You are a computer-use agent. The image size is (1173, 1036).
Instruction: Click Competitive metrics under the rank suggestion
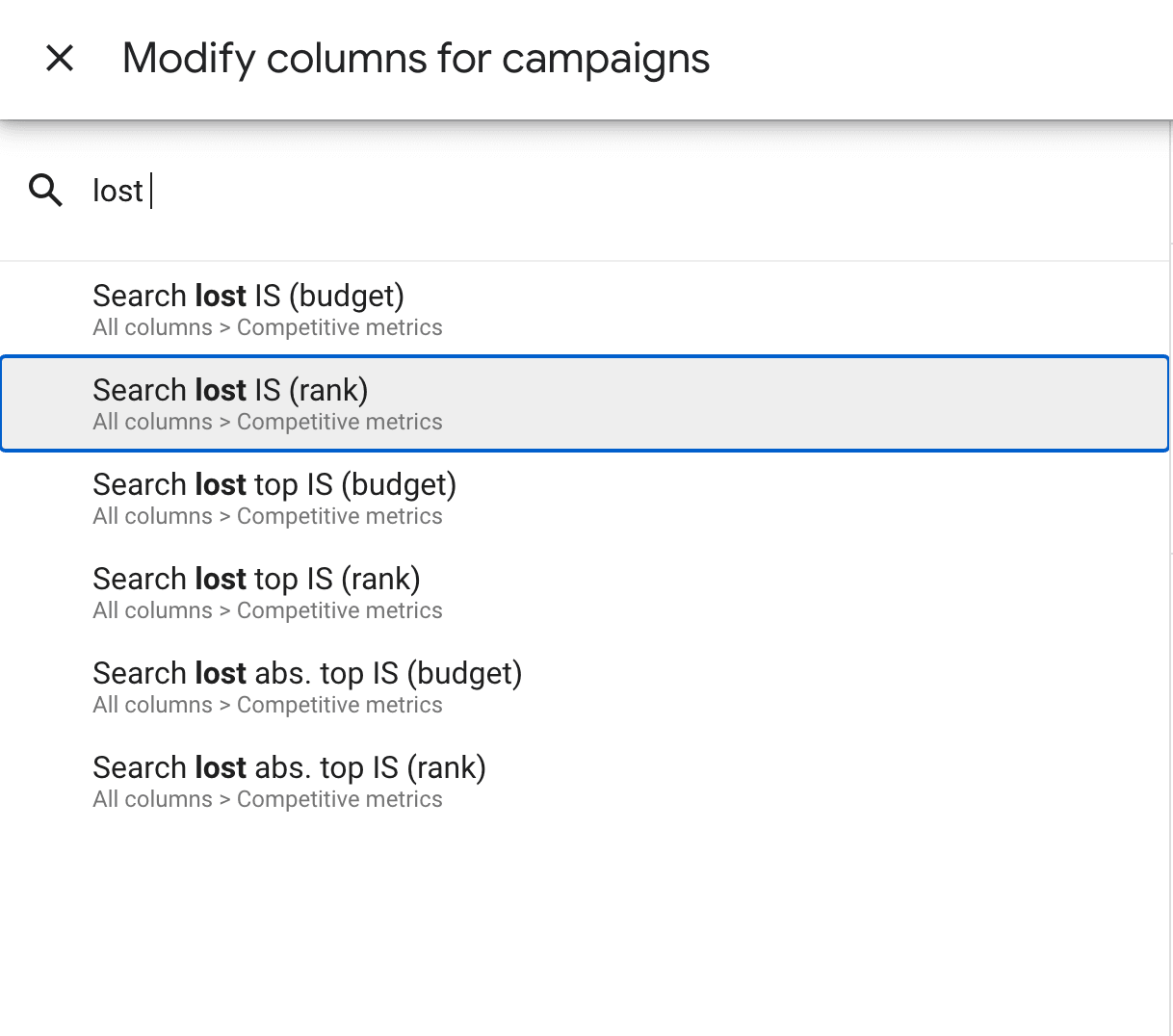[339, 422]
